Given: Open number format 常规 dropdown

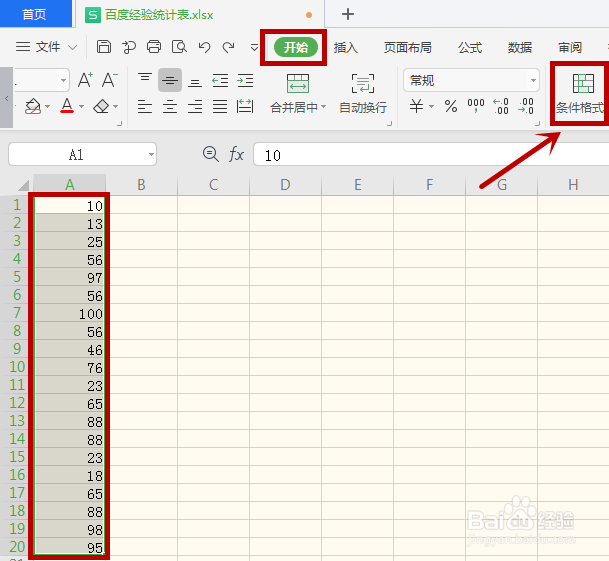Looking at the screenshot, I should pos(533,80).
